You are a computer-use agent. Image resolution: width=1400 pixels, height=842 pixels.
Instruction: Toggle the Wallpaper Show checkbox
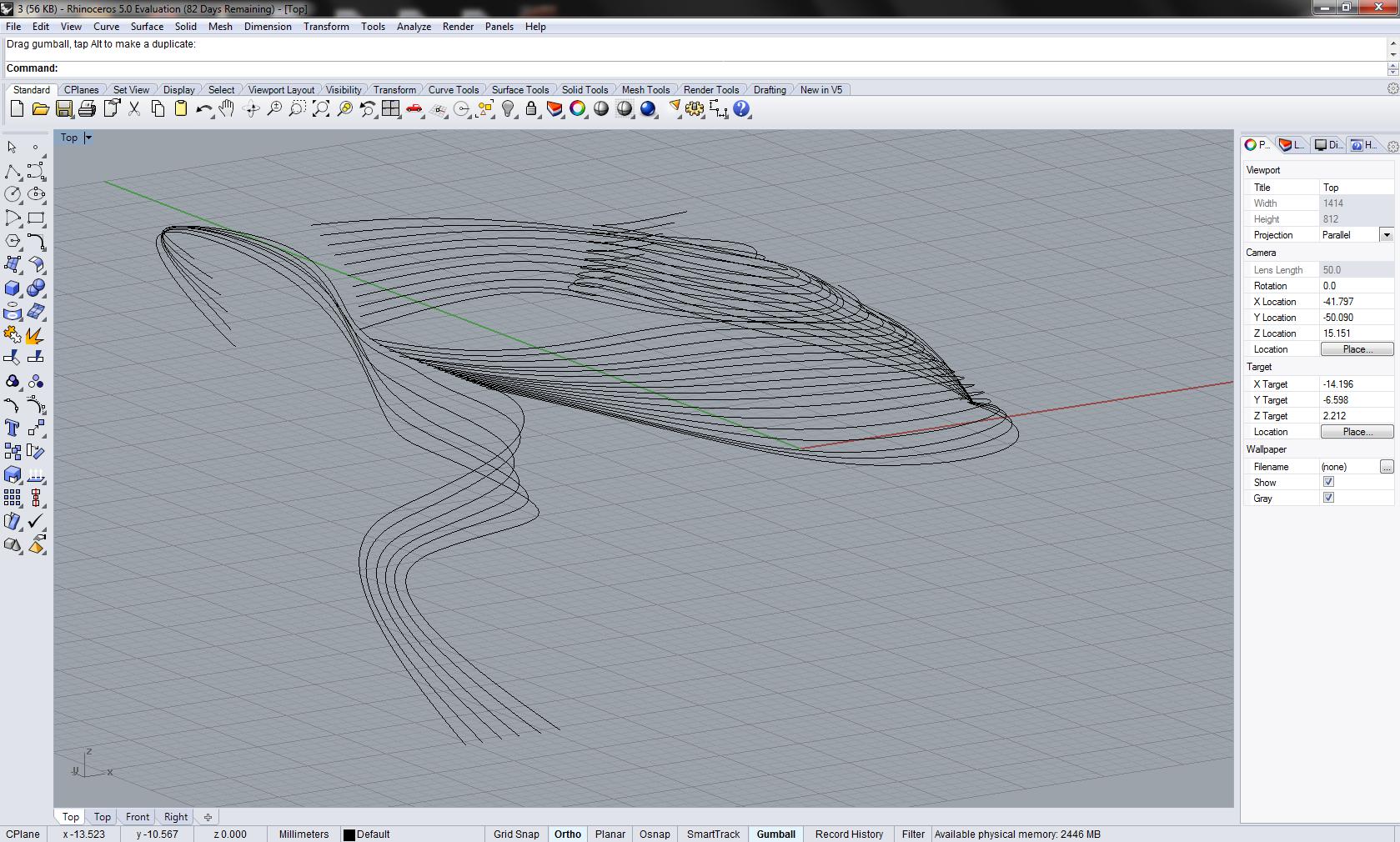point(1328,482)
